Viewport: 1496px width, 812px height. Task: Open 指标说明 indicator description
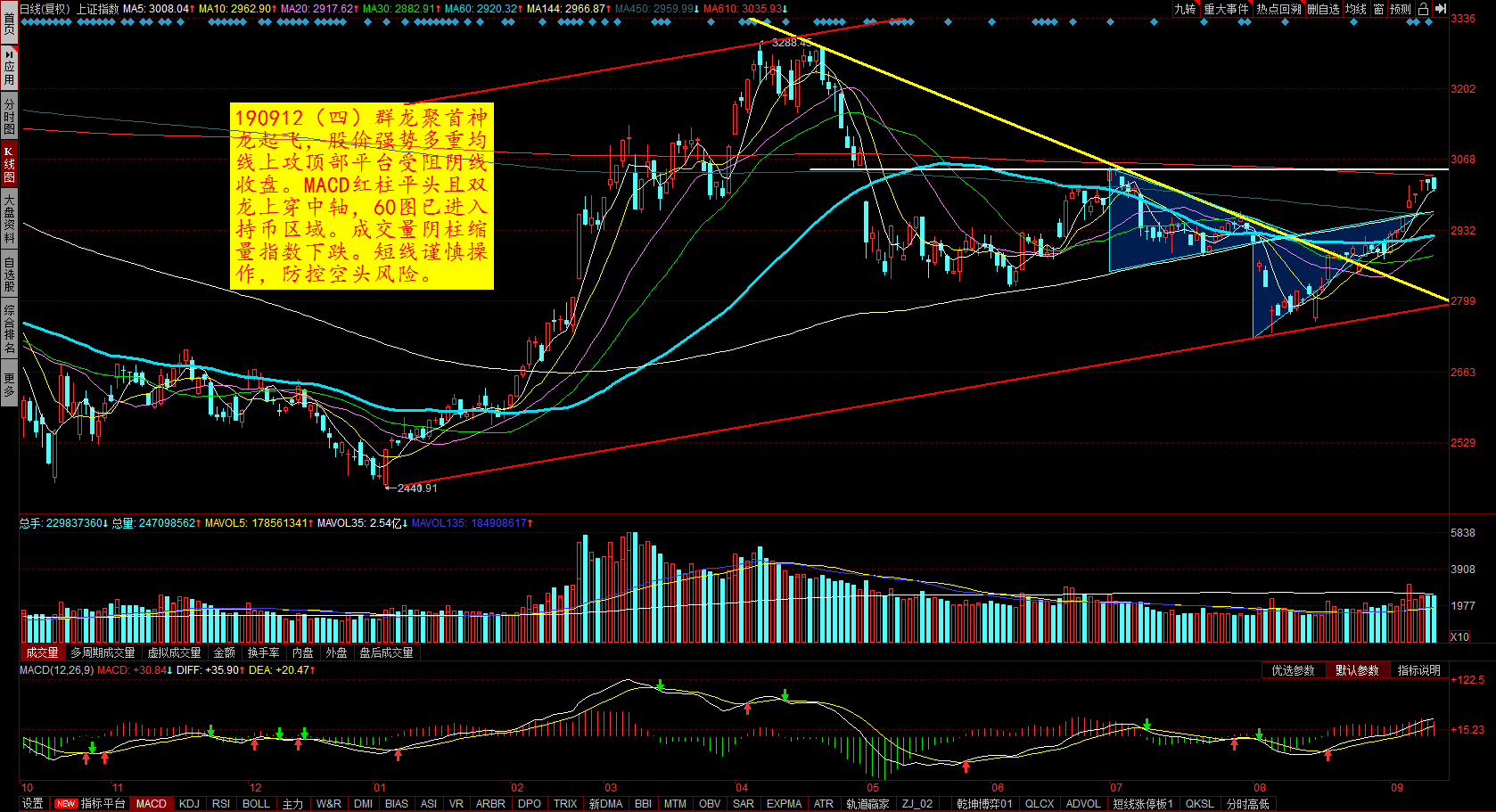click(x=1419, y=670)
